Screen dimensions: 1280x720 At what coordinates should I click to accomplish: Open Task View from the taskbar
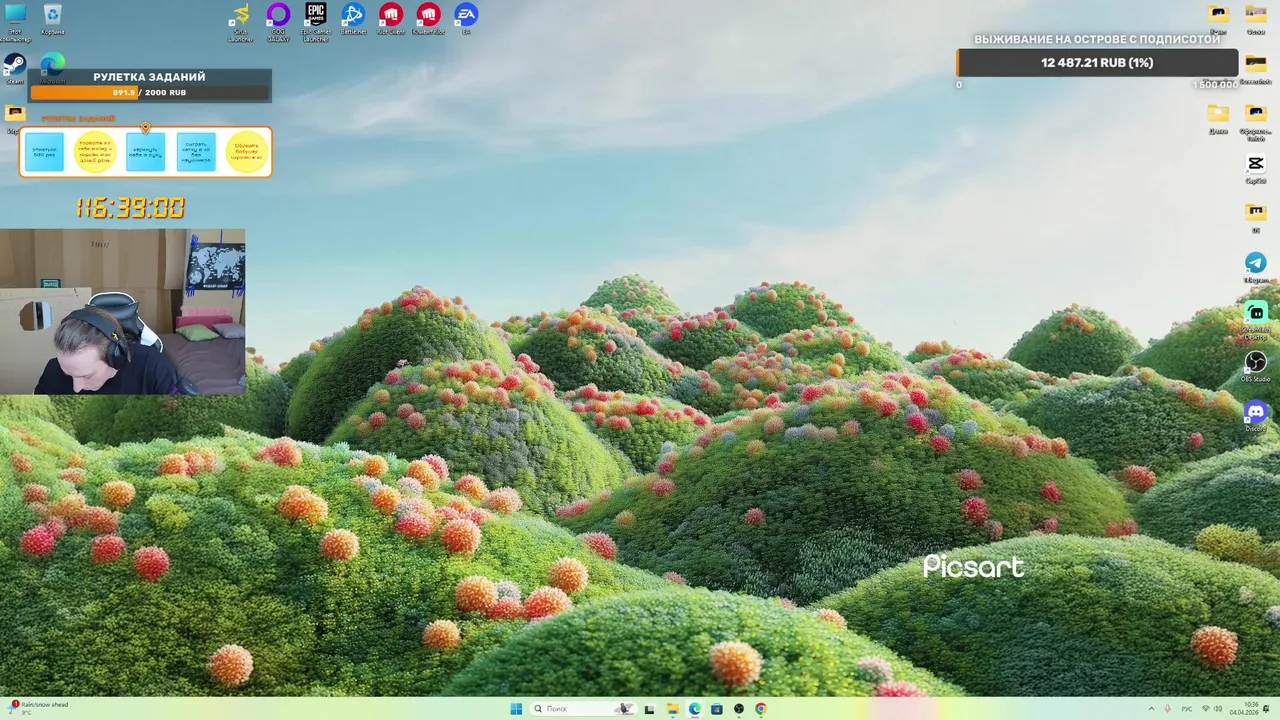[649, 709]
